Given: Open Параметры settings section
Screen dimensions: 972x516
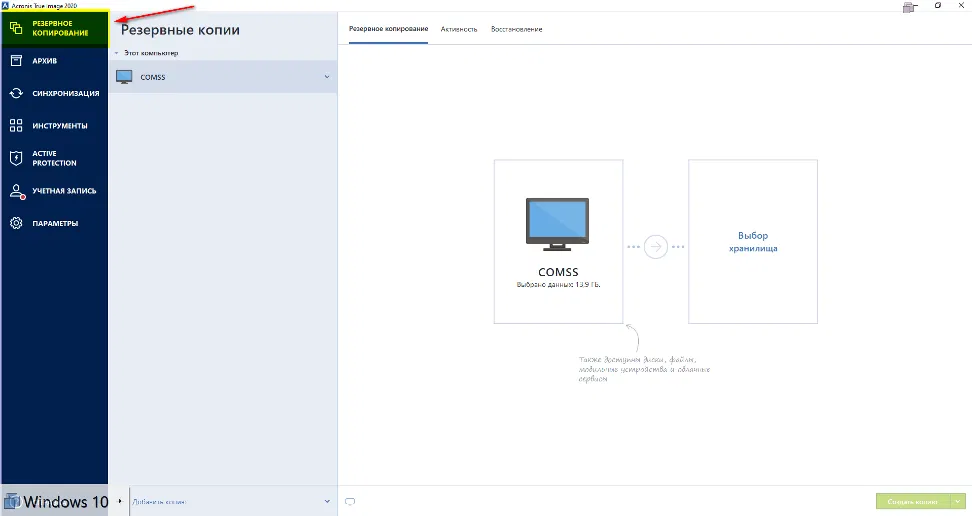Looking at the screenshot, I should coord(55,223).
